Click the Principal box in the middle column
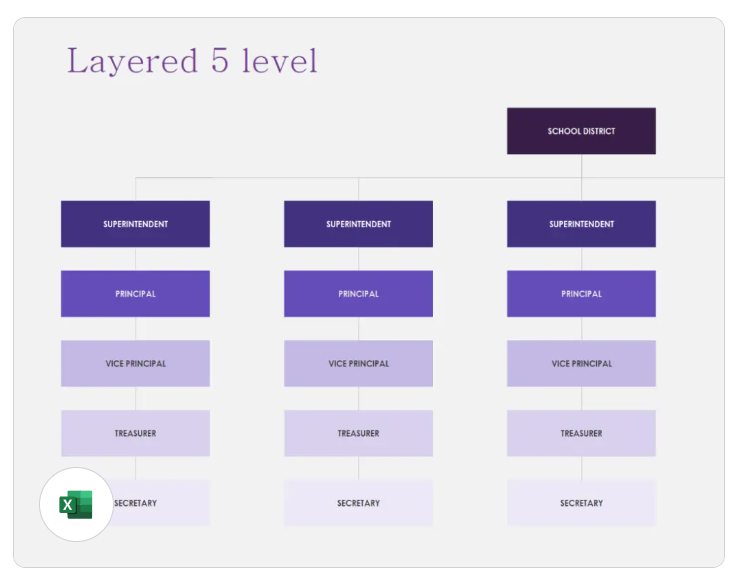The height and width of the screenshot is (574, 735). 359,294
